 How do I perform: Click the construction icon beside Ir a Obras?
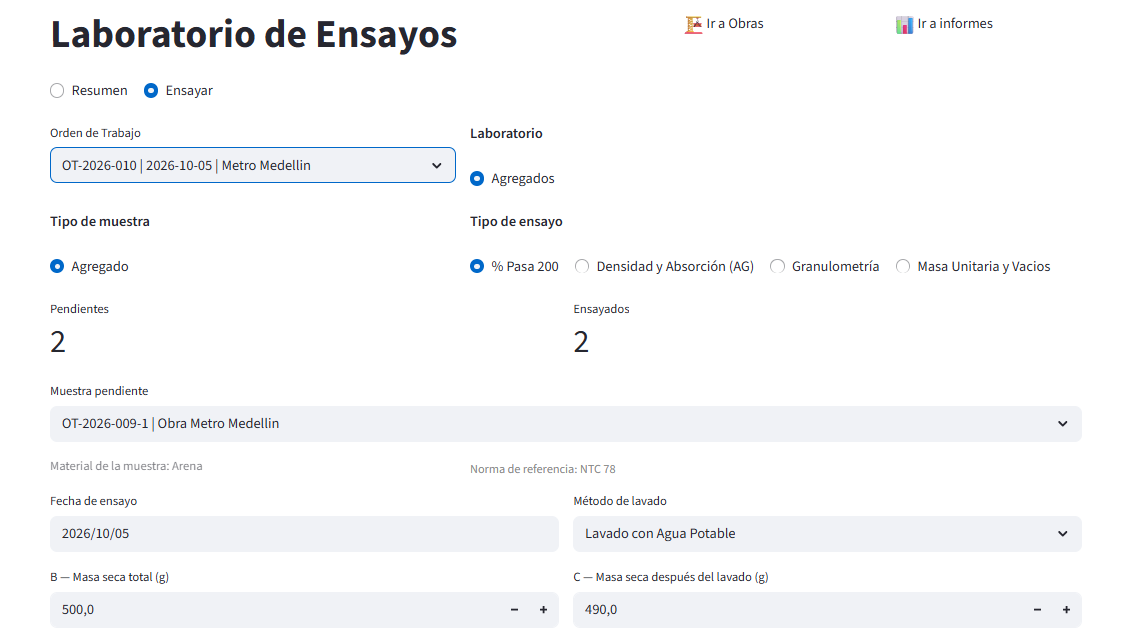pyautogui.click(x=693, y=24)
